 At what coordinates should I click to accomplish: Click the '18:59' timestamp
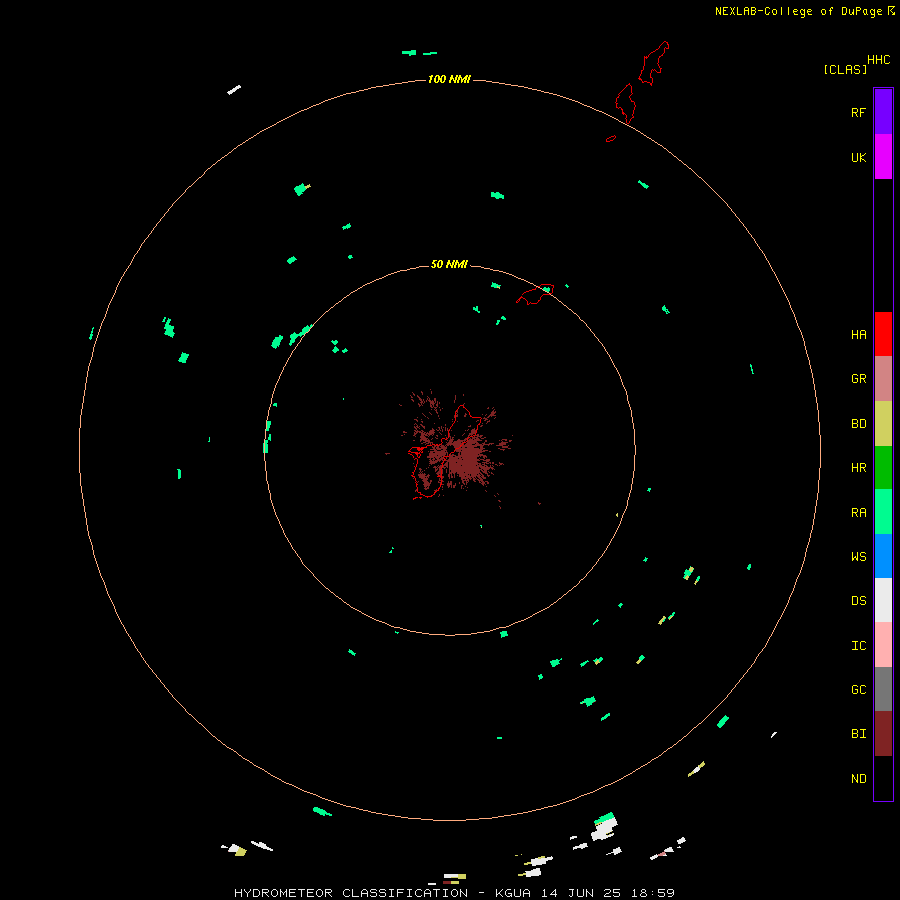[x=652, y=893]
